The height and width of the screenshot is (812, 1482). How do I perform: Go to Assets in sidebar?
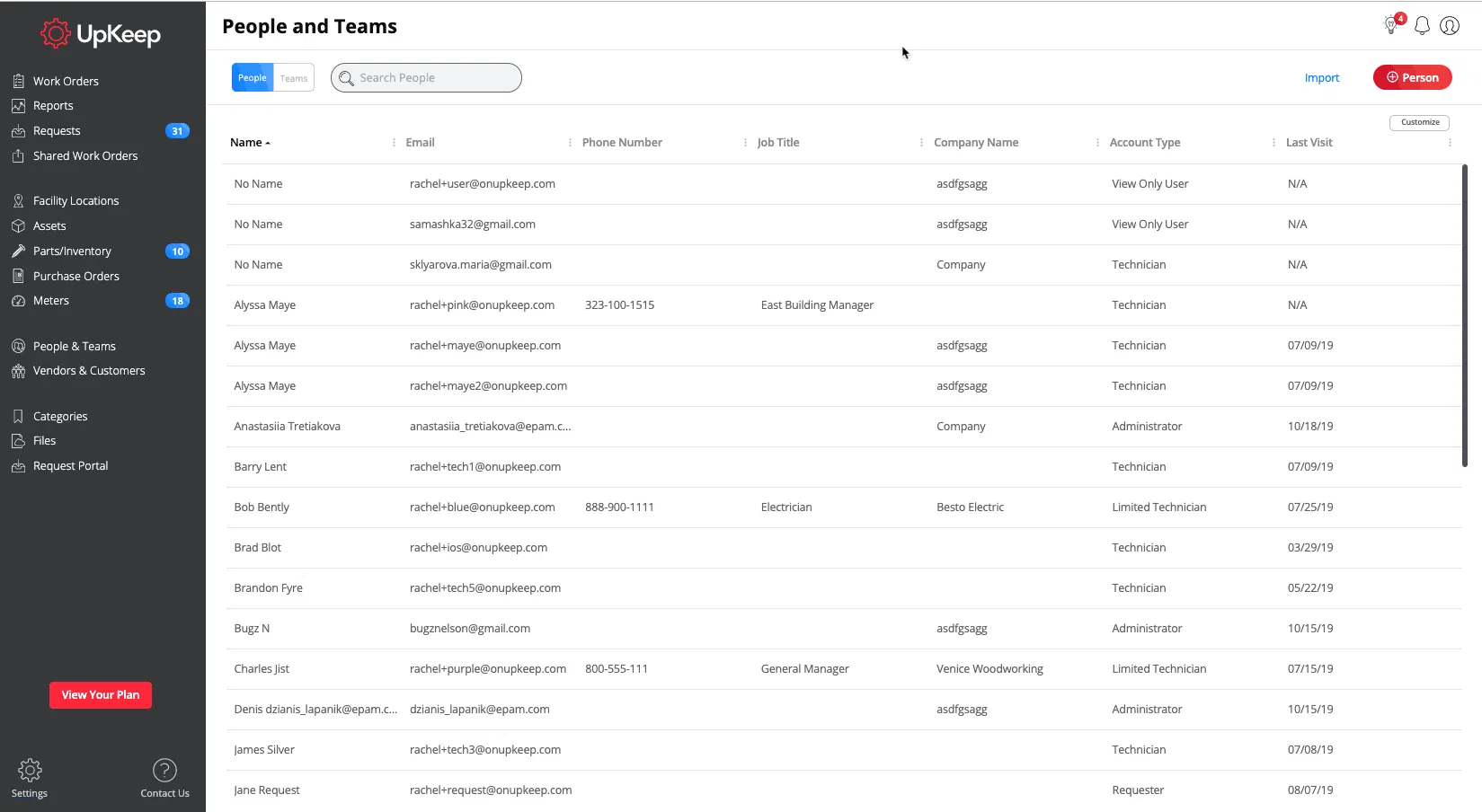pos(49,226)
